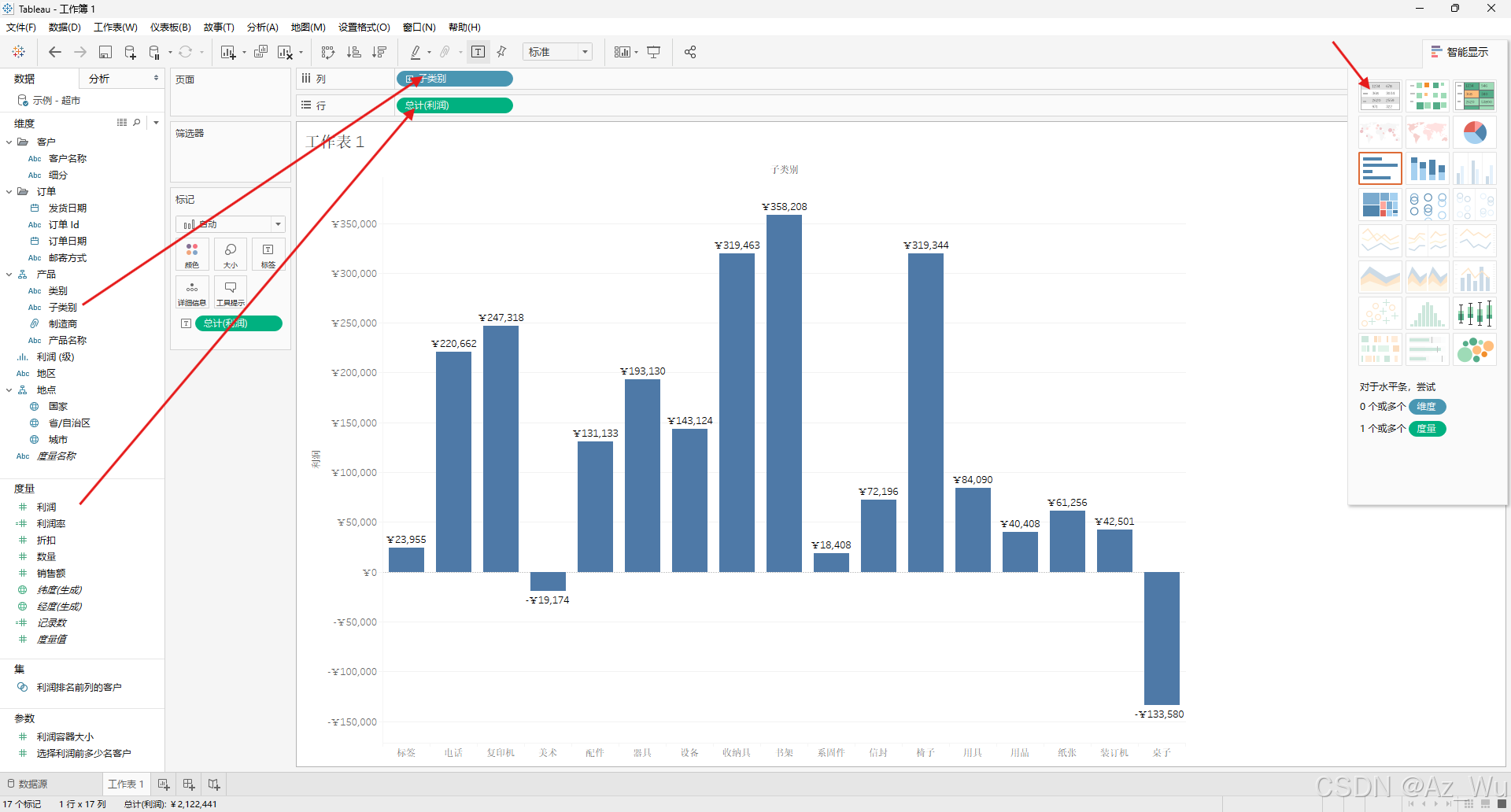Image resolution: width=1511 pixels, height=812 pixels.
Task: Choose treemap in Show Me
Action: 1380,205
